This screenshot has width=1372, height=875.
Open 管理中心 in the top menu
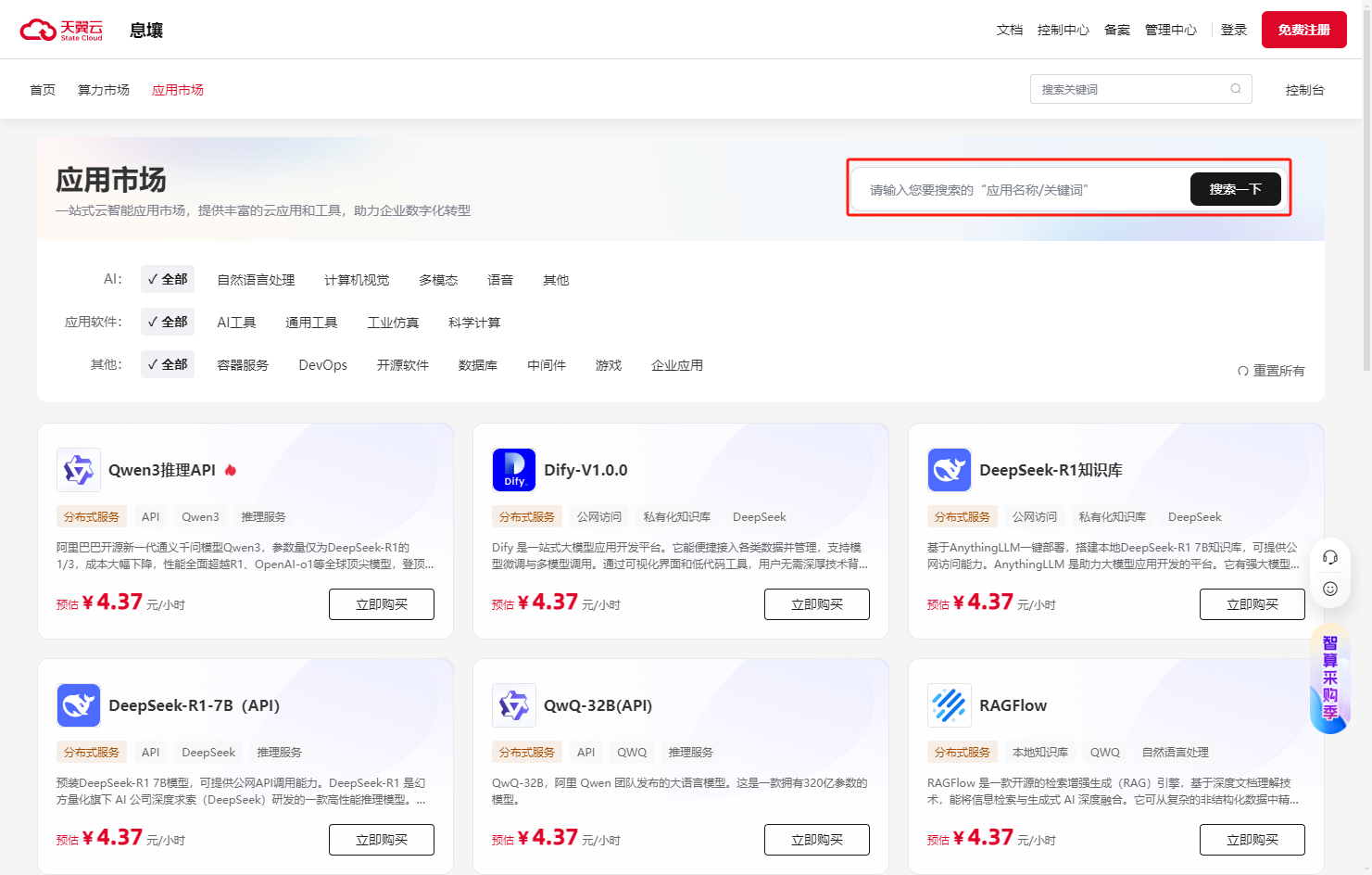coord(1171,30)
